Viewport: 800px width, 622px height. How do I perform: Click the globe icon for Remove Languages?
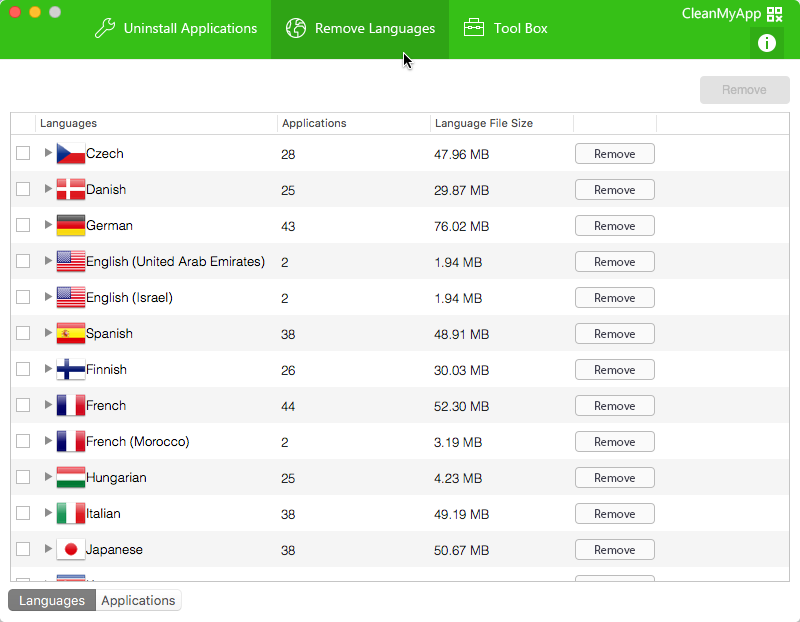tap(295, 28)
